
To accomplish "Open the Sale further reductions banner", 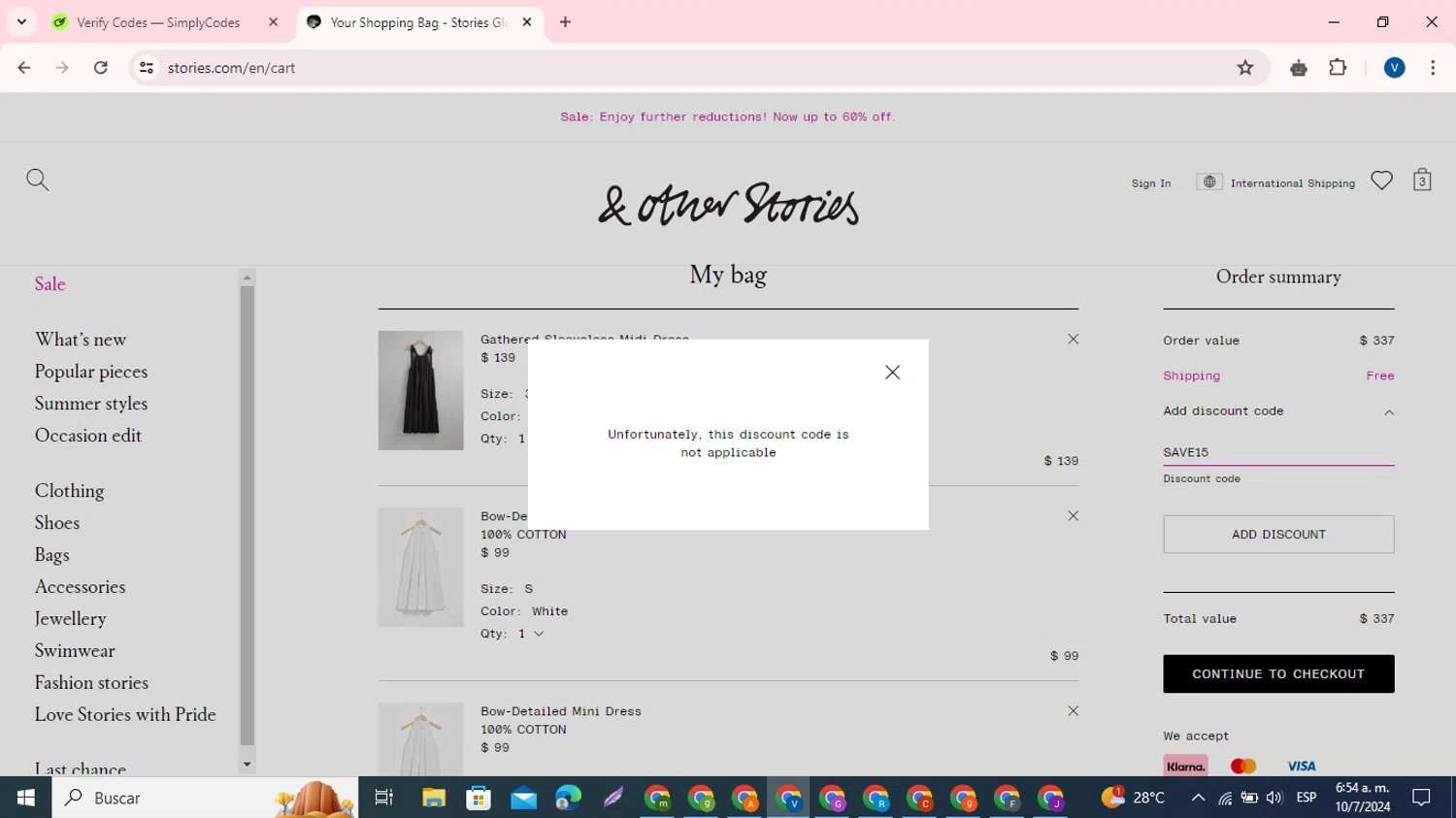I will point(728,116).
